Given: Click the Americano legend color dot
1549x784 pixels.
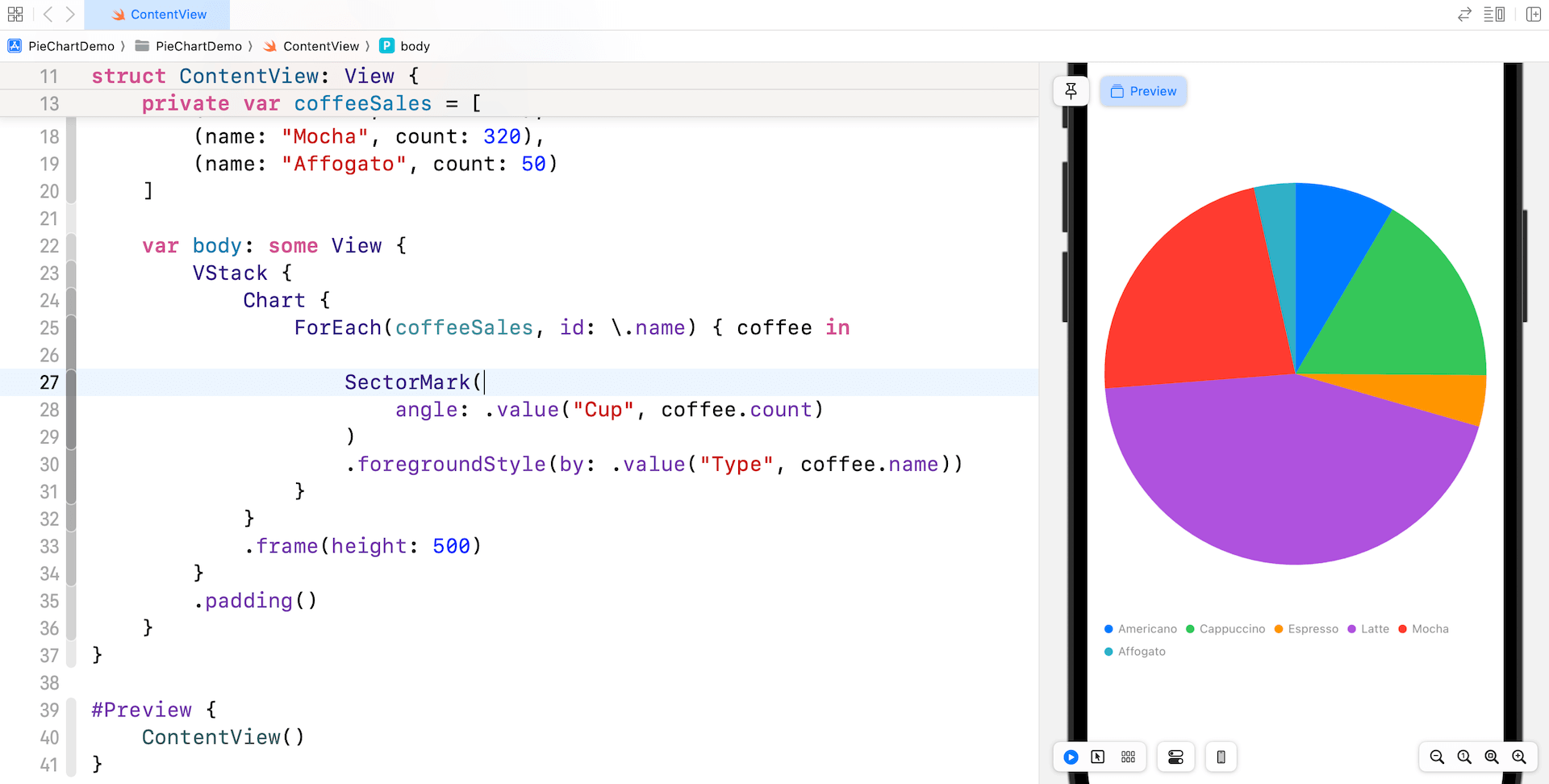Looking at the screenshot, I should 1109,629.
